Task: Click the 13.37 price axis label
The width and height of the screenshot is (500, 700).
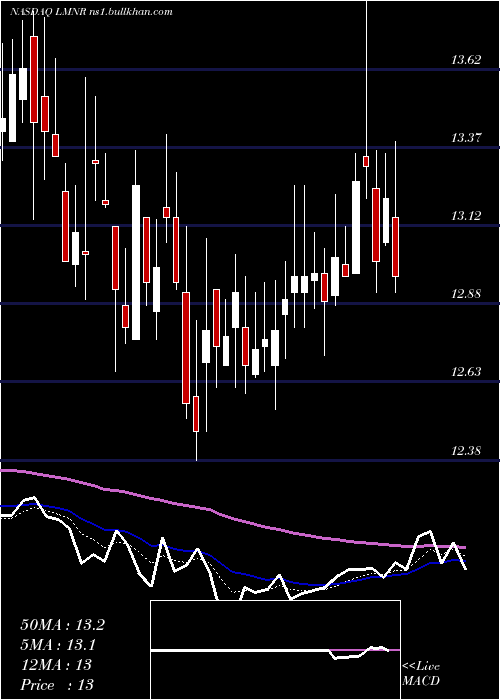Action: coord(466,138)
